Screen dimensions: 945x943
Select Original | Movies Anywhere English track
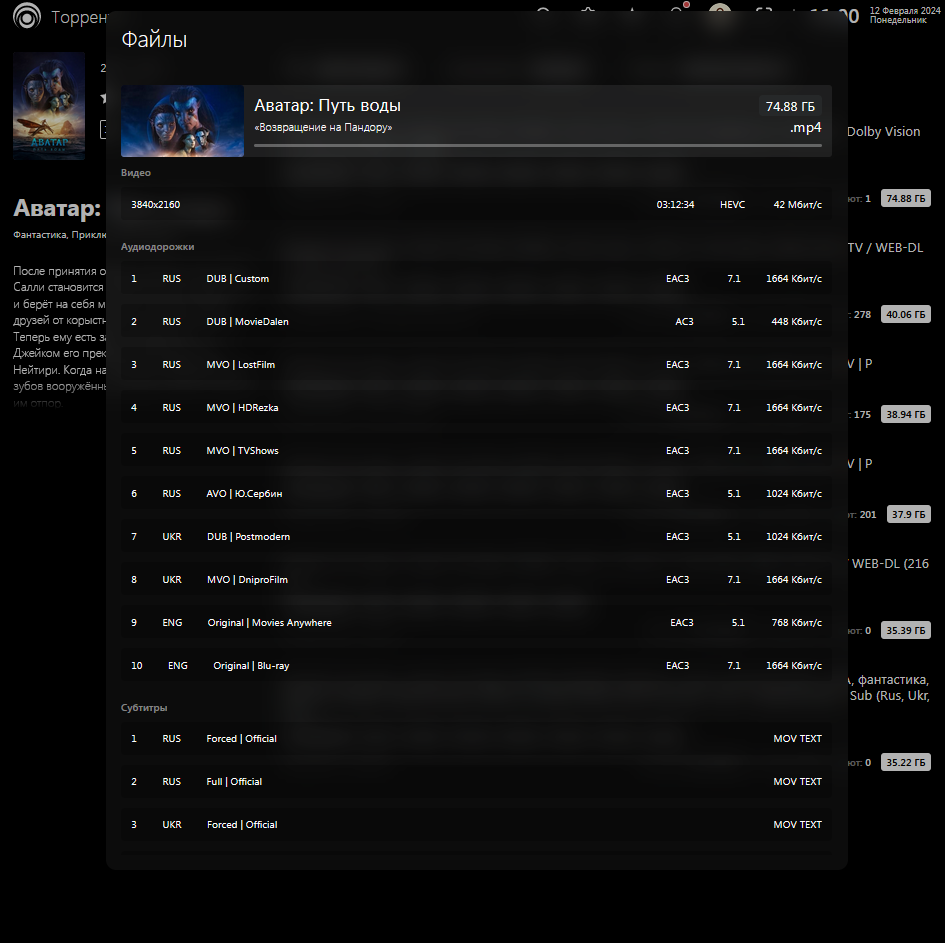tap(476, 622)
